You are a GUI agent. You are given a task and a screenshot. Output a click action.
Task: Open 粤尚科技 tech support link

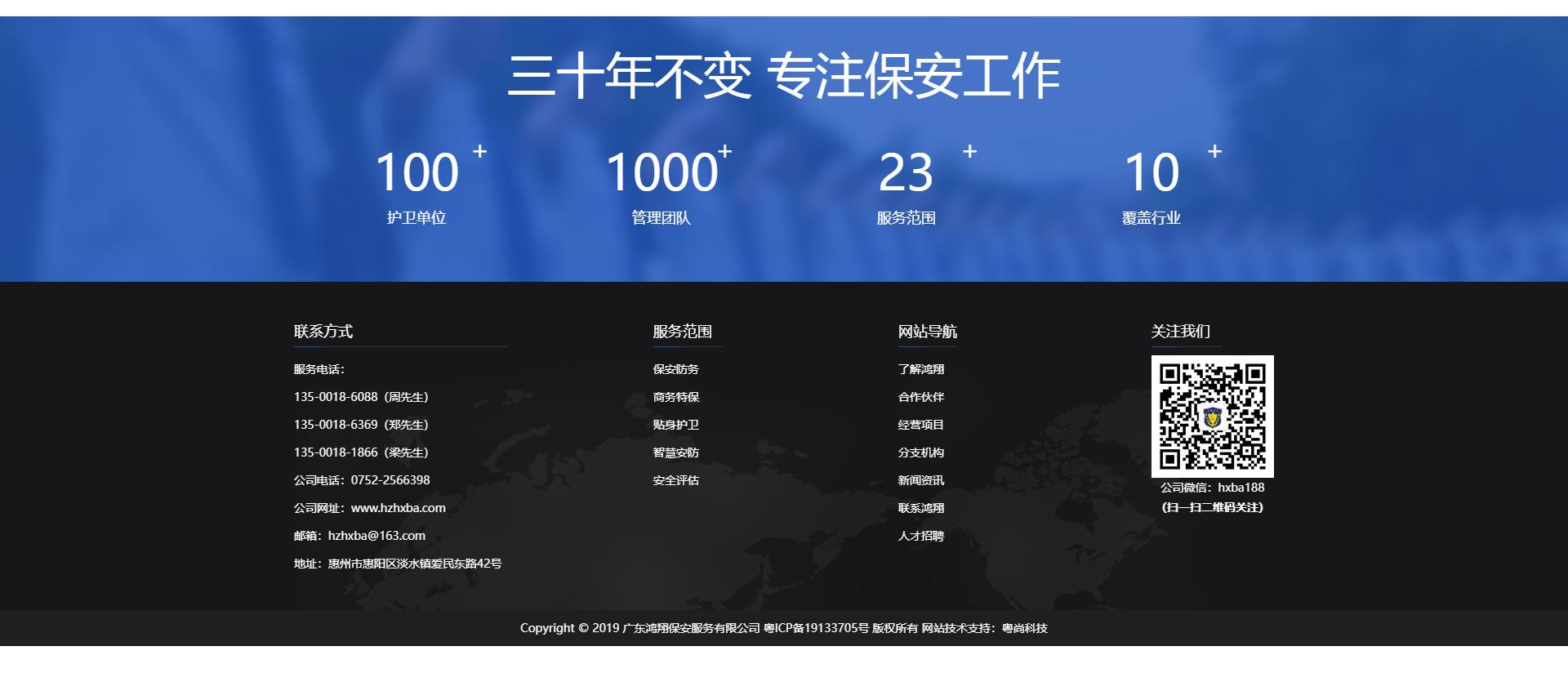(x=1024, y=628)
